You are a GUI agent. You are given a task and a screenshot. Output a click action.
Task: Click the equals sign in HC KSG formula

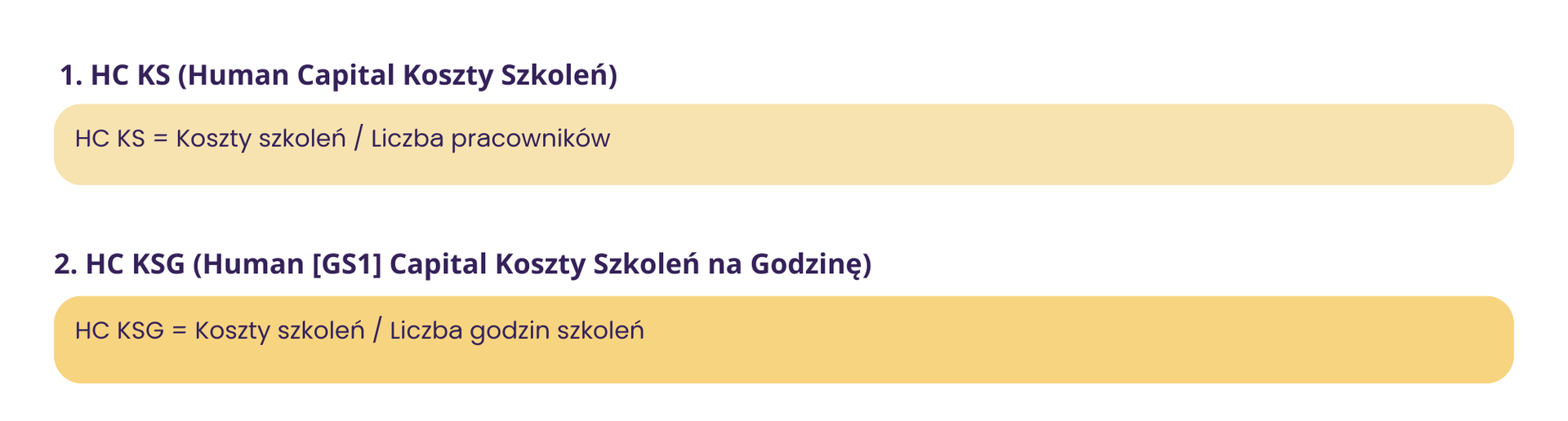(179, 330)
